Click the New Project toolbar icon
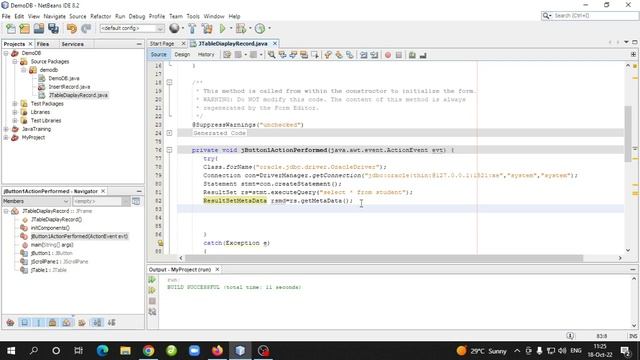 pos(24,29)
